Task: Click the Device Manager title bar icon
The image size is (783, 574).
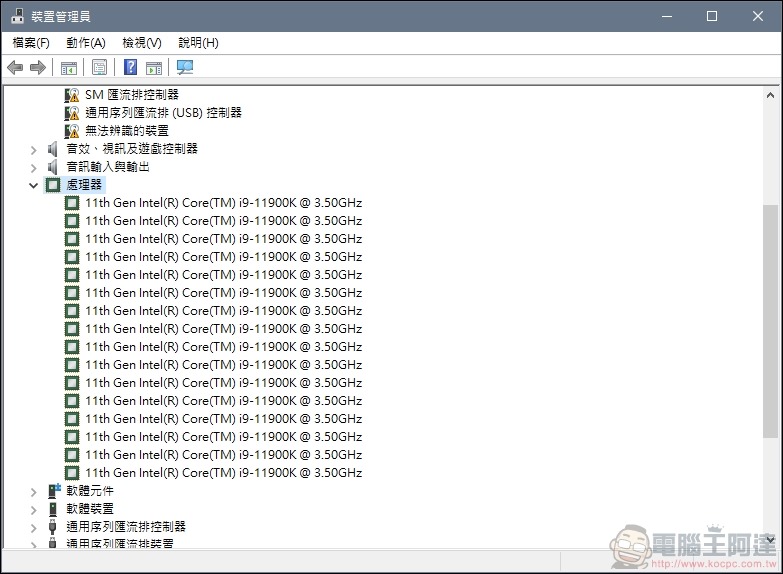Action: coord(17,16)
